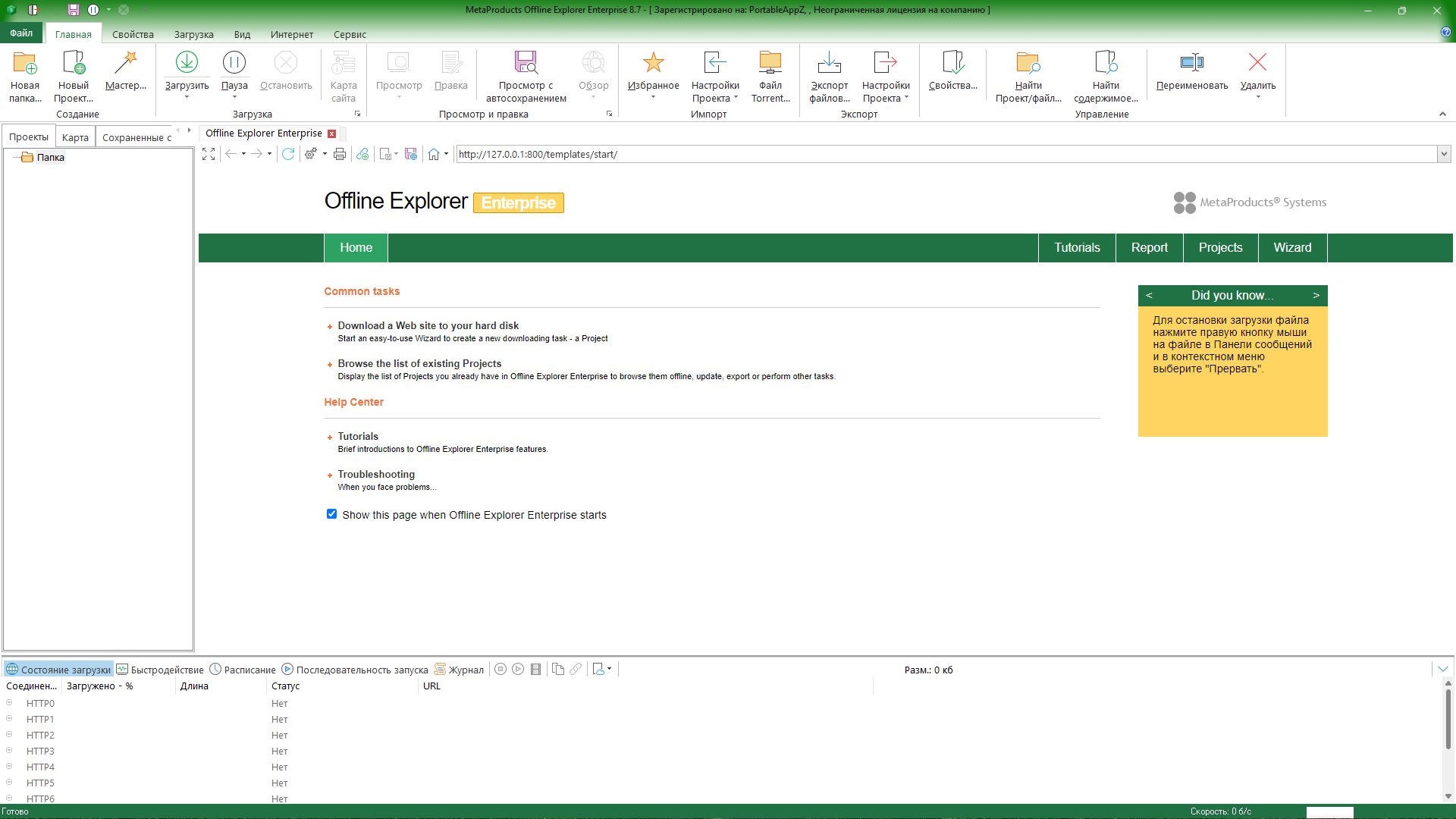Click the print icon in browser toolbar
This screenshot has height=819, width=1456.
(x=340, y=154)
